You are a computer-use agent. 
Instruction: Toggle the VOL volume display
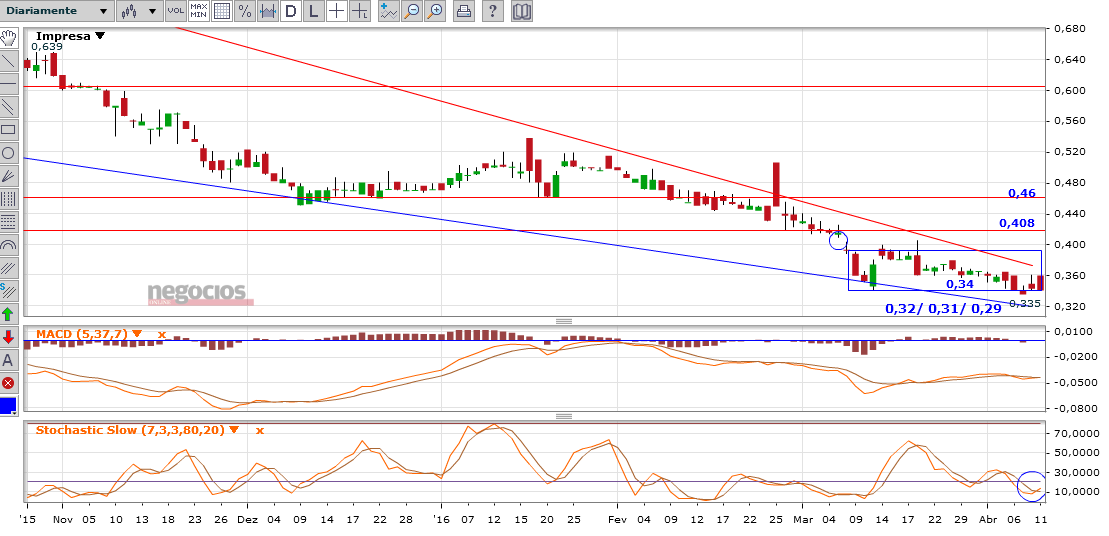(174, 11)
